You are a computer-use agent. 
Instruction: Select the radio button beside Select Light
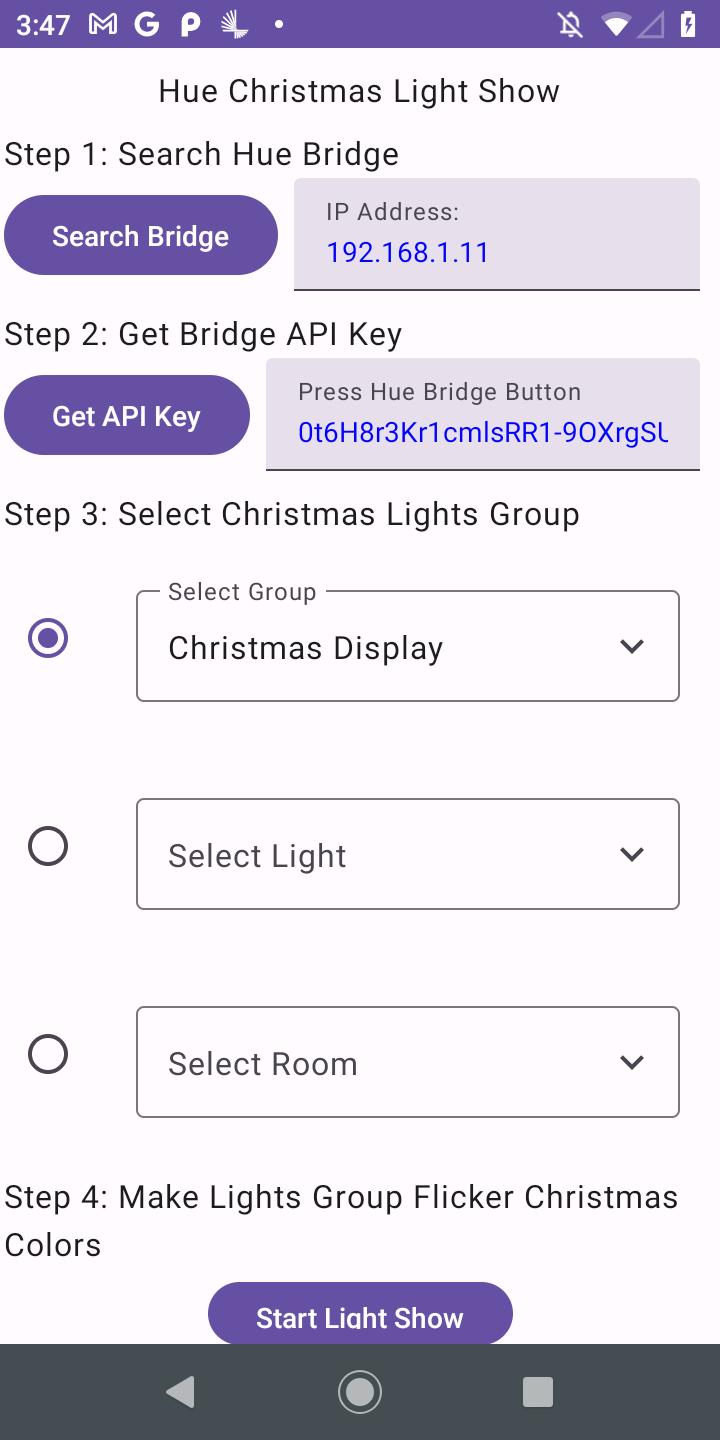tap(48, 846)
